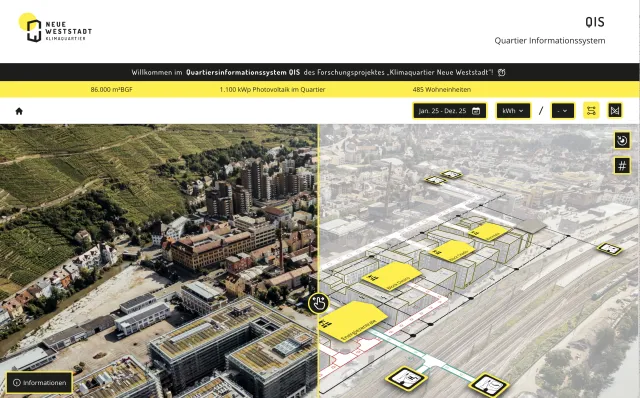Open the dash reference dropdown after slash
This screenshot has height=398, width=640.
coord(562,111)
